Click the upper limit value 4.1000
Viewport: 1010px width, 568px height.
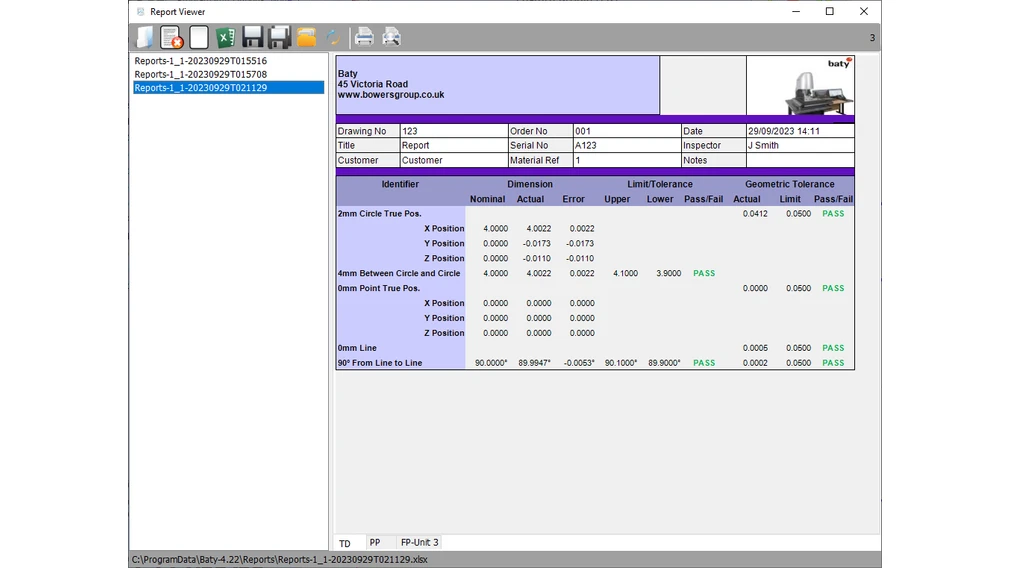[x=625, y=273]
